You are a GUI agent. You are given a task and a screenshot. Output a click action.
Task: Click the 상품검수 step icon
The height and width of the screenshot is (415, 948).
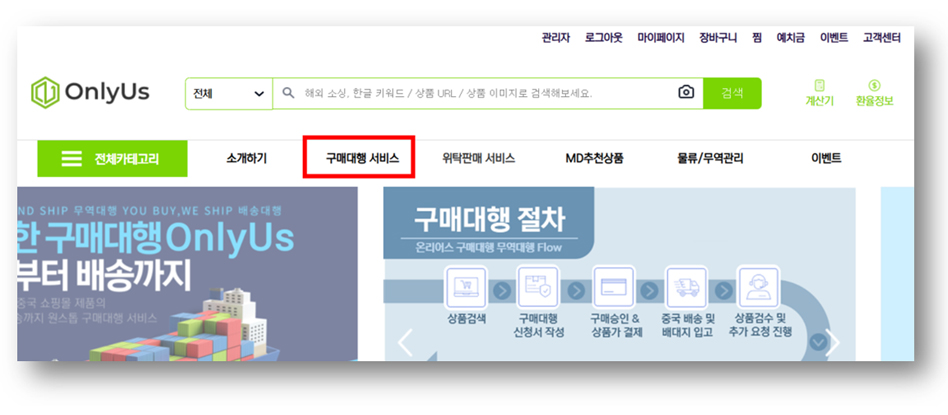click(x=759, y=289)
